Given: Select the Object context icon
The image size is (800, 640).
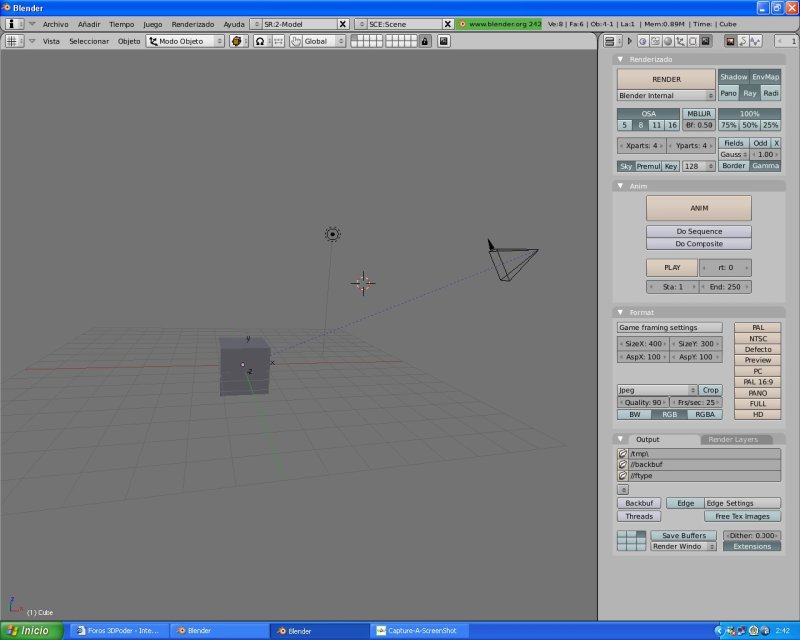Looking at the screenshot, I should 680,41.
